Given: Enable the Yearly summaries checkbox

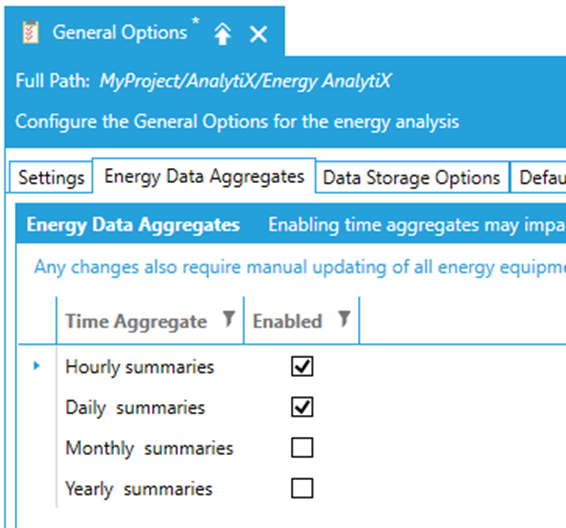Looking at the screenshot, I should pos(302,488).
